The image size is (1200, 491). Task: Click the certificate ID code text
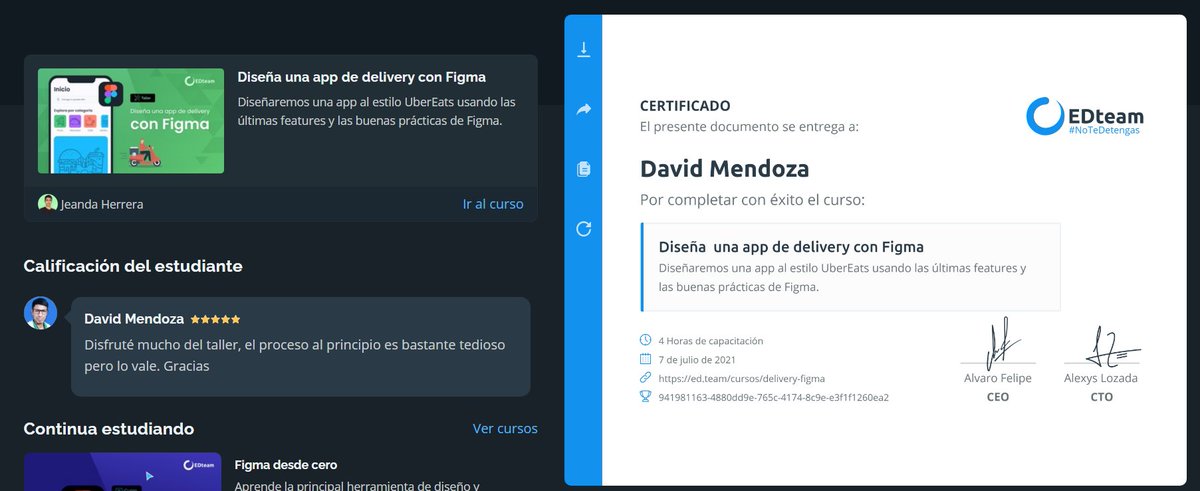(774, 397)
